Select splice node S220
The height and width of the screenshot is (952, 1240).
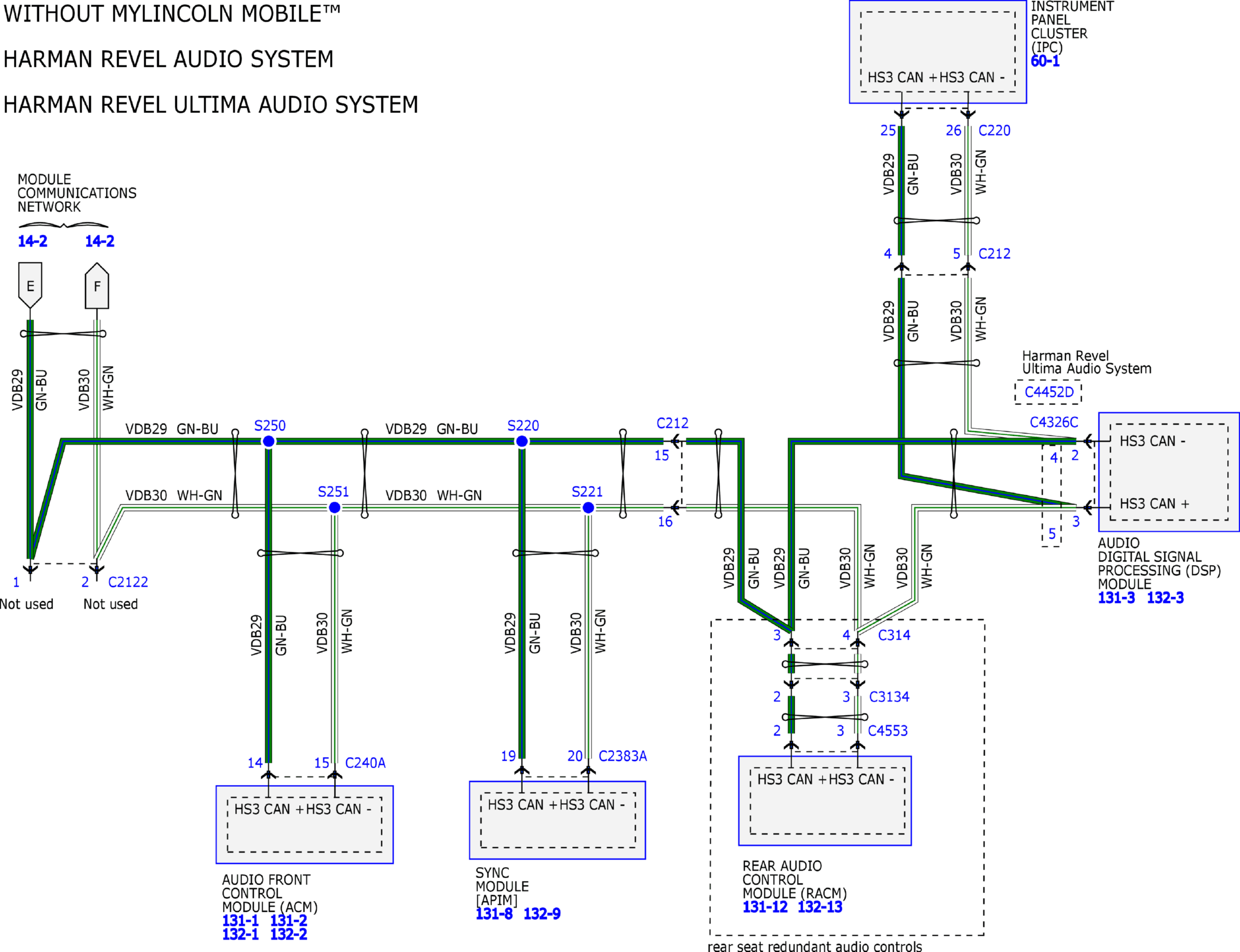(x=522, y=442)
